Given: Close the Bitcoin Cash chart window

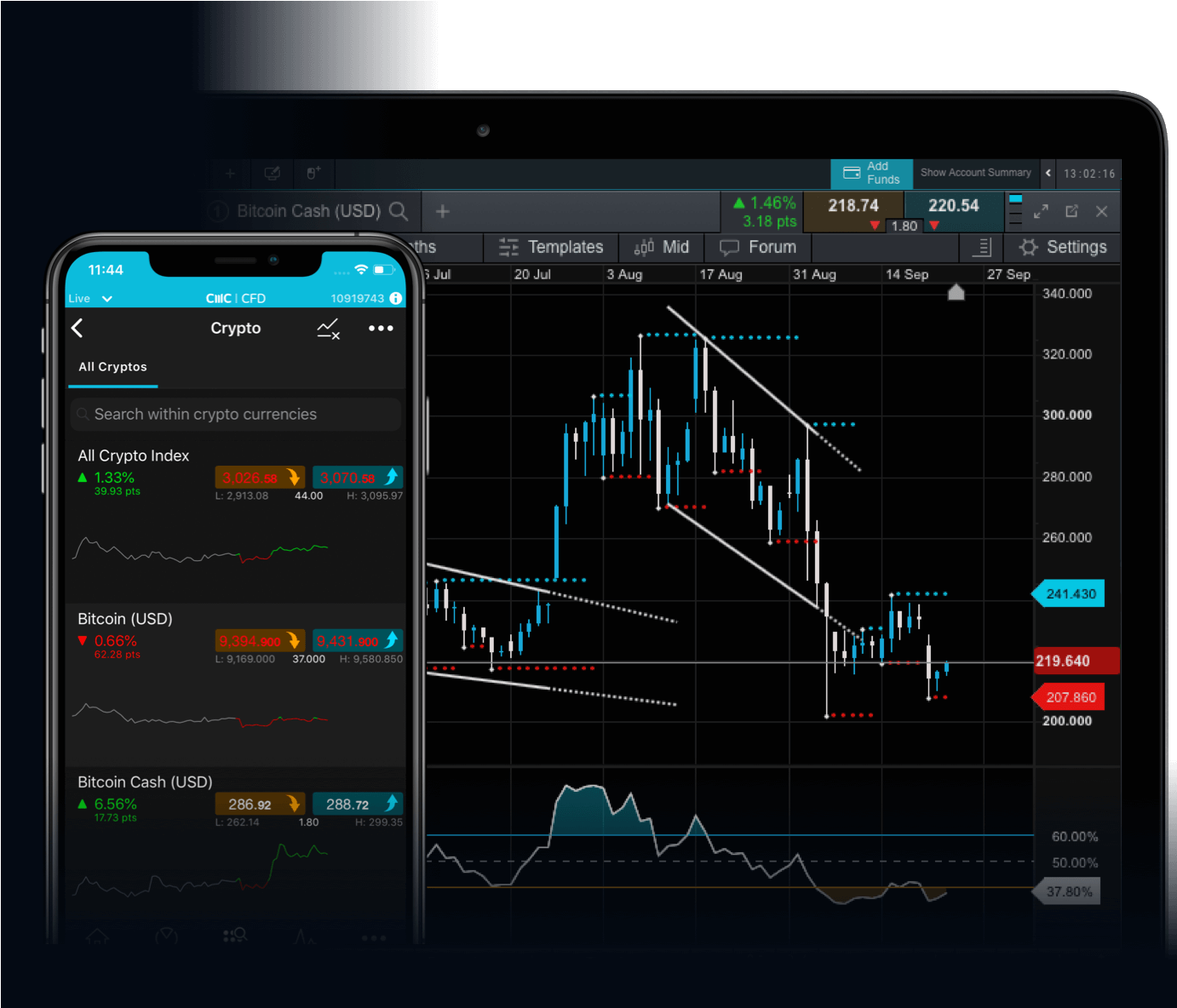Looking at the screenshot, I should (x=1102, y=211).
